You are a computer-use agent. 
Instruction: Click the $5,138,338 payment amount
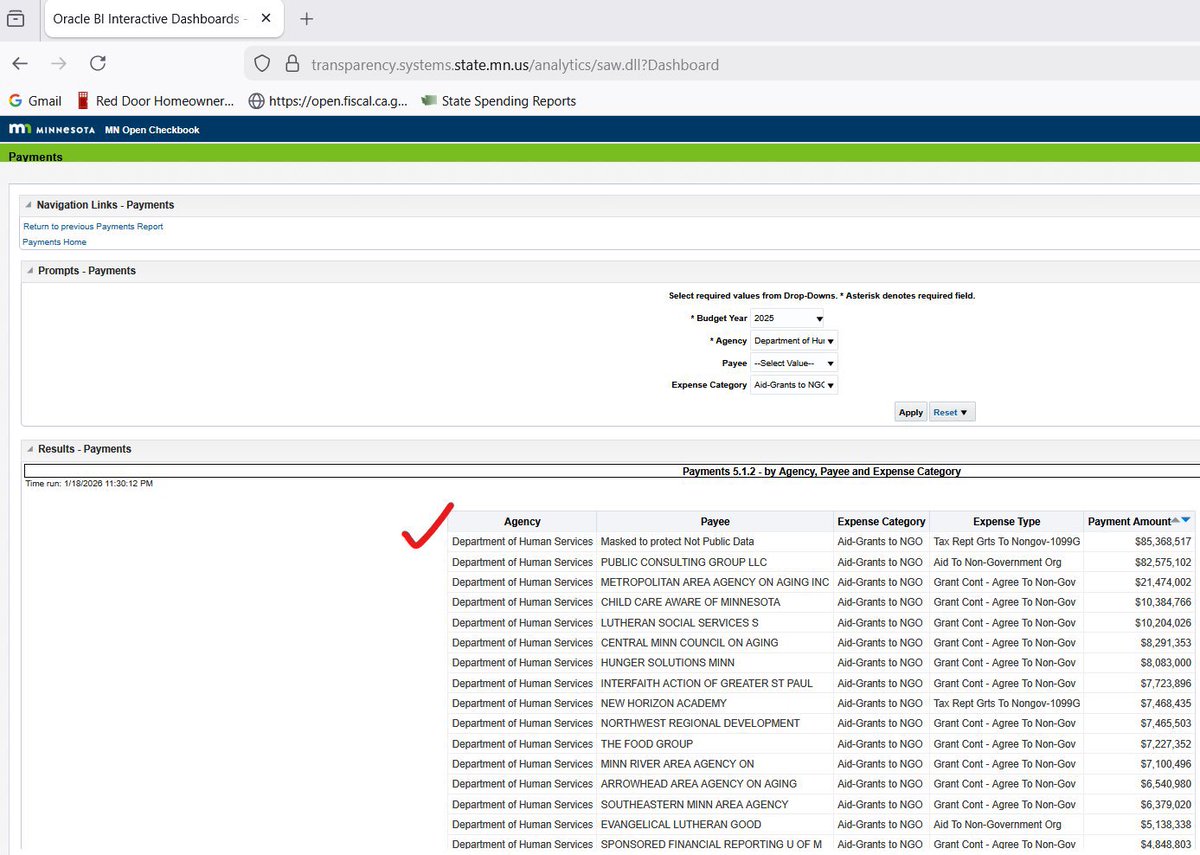point(1164,825)
